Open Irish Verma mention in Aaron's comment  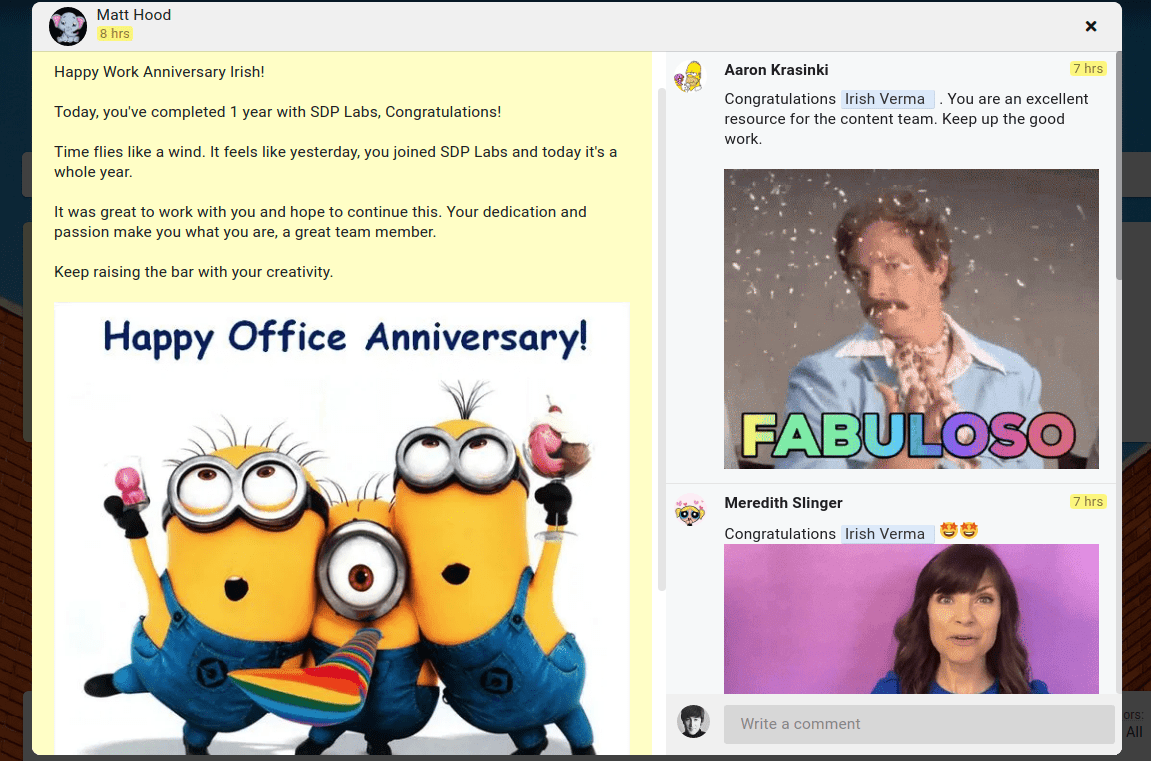887,99
